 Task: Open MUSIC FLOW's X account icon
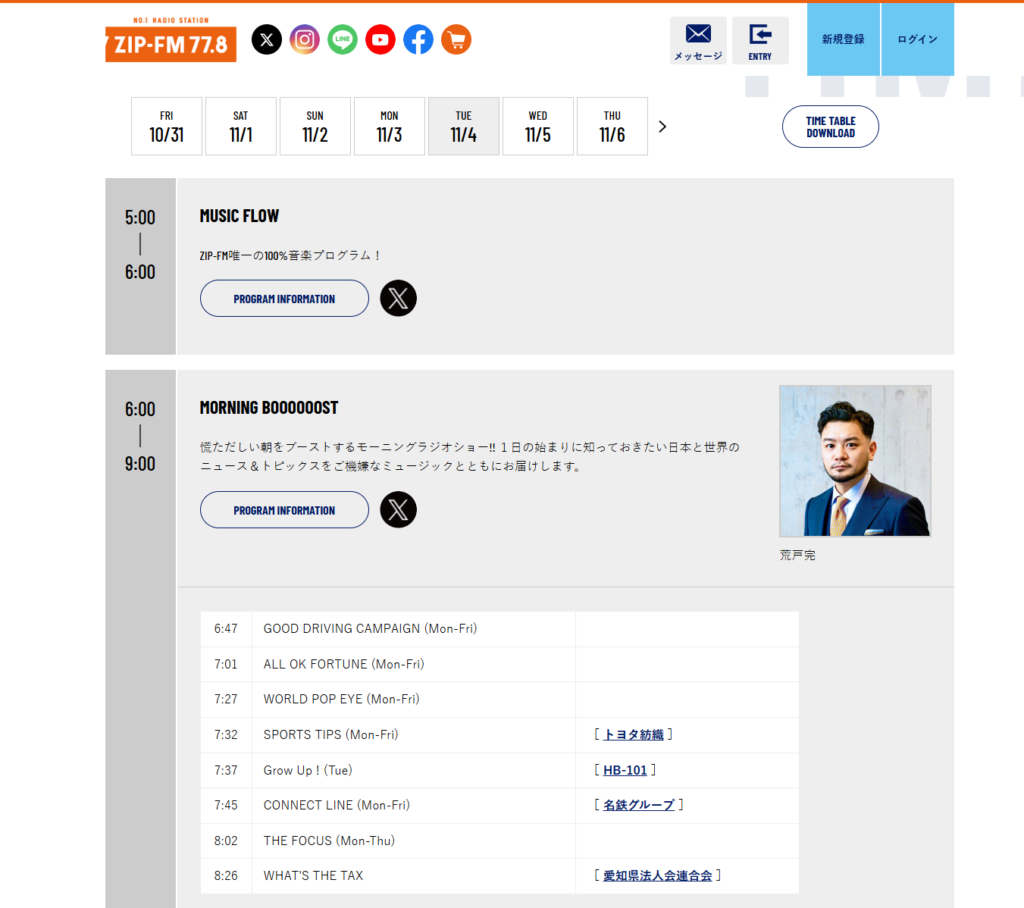click(x=398, y=298)
